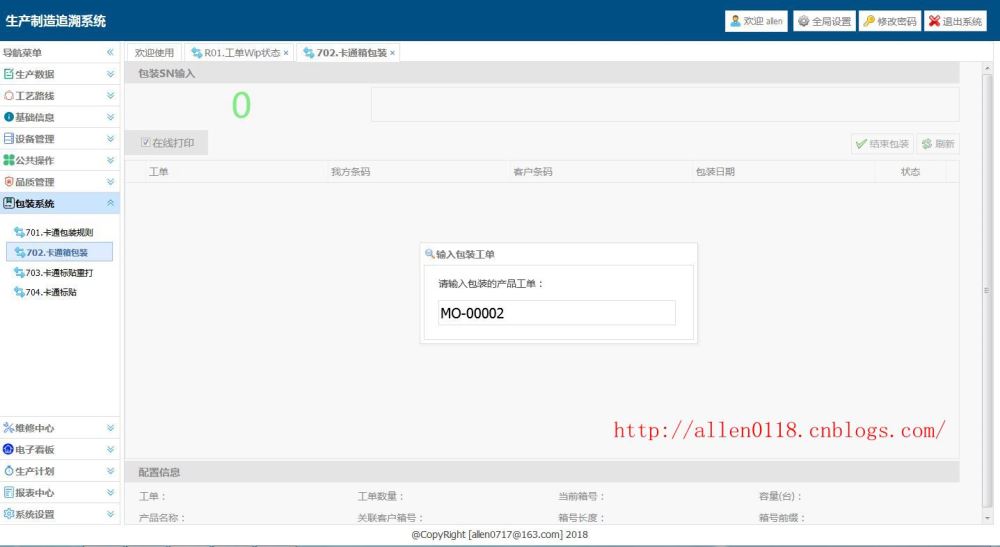Click the 包装系统 sidebar icon
Viewport: 1000px width, 547px height.
(x=8, y=203)
